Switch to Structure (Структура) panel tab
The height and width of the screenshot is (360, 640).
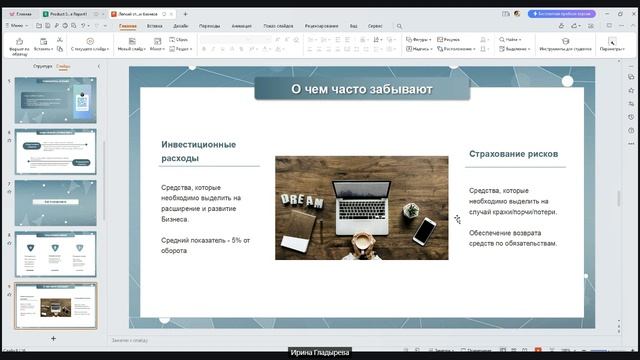[42, 66]
